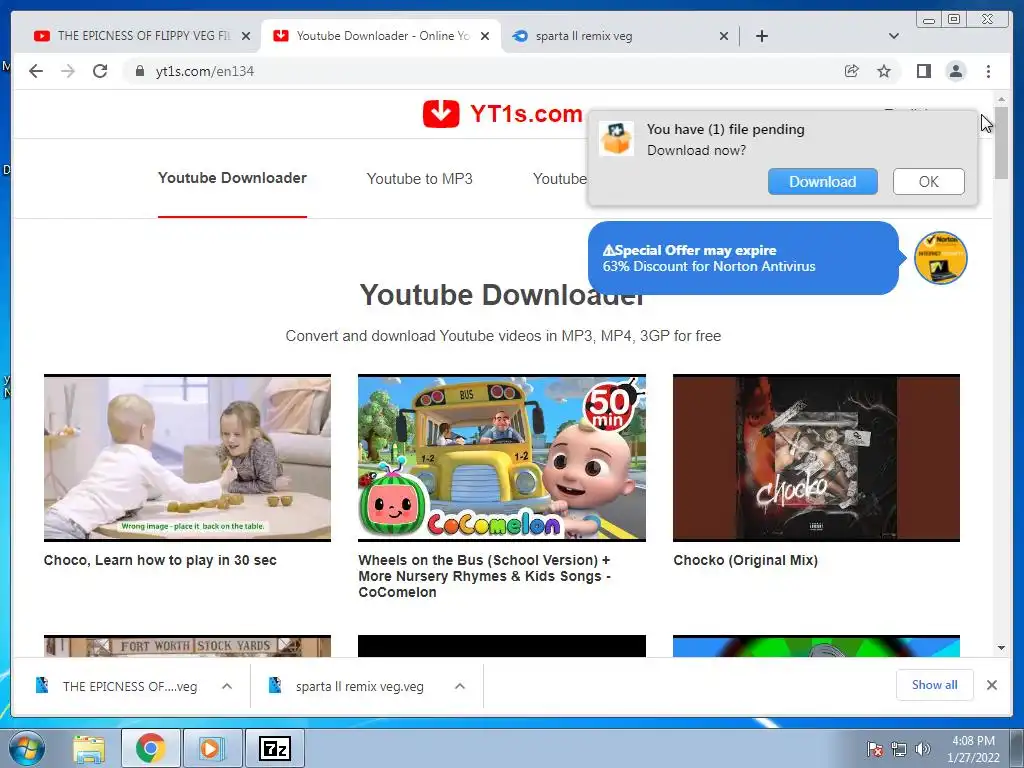Open Chrome side panel icon
This screenshot has height=768, width=1024.
click(x=923, y=71)
